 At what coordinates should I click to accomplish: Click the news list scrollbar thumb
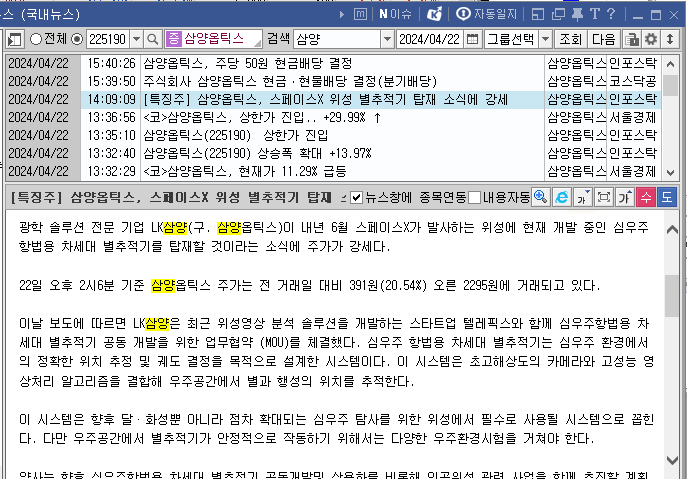[x=670, y=85]
